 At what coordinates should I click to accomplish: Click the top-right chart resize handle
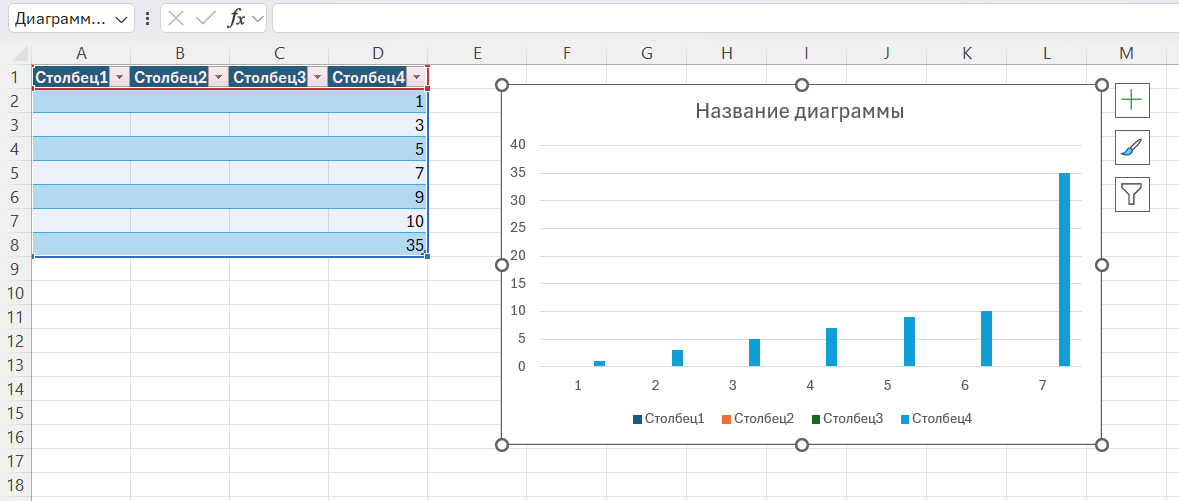pos(1102,85)
